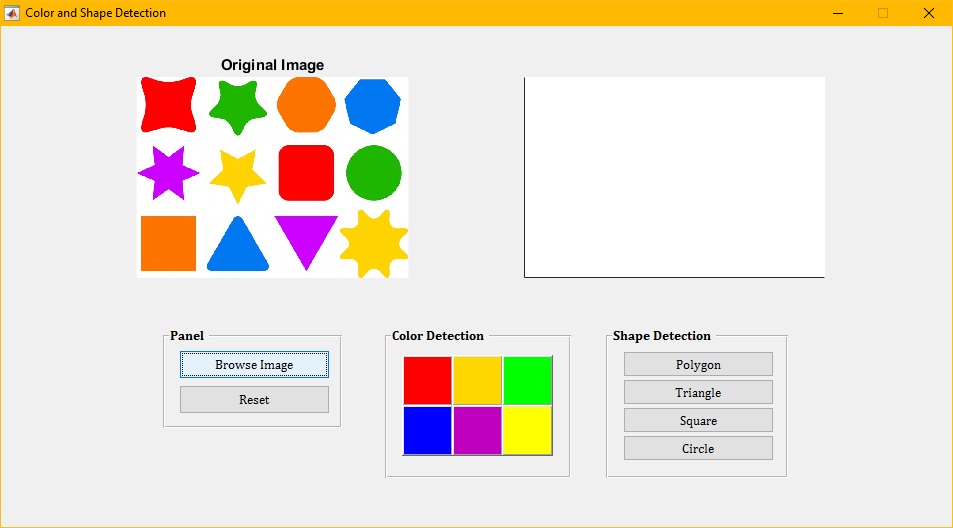The width and height of the screenshot is (953, 528).
Task: Run Circle shape detection
Action: 698,449
